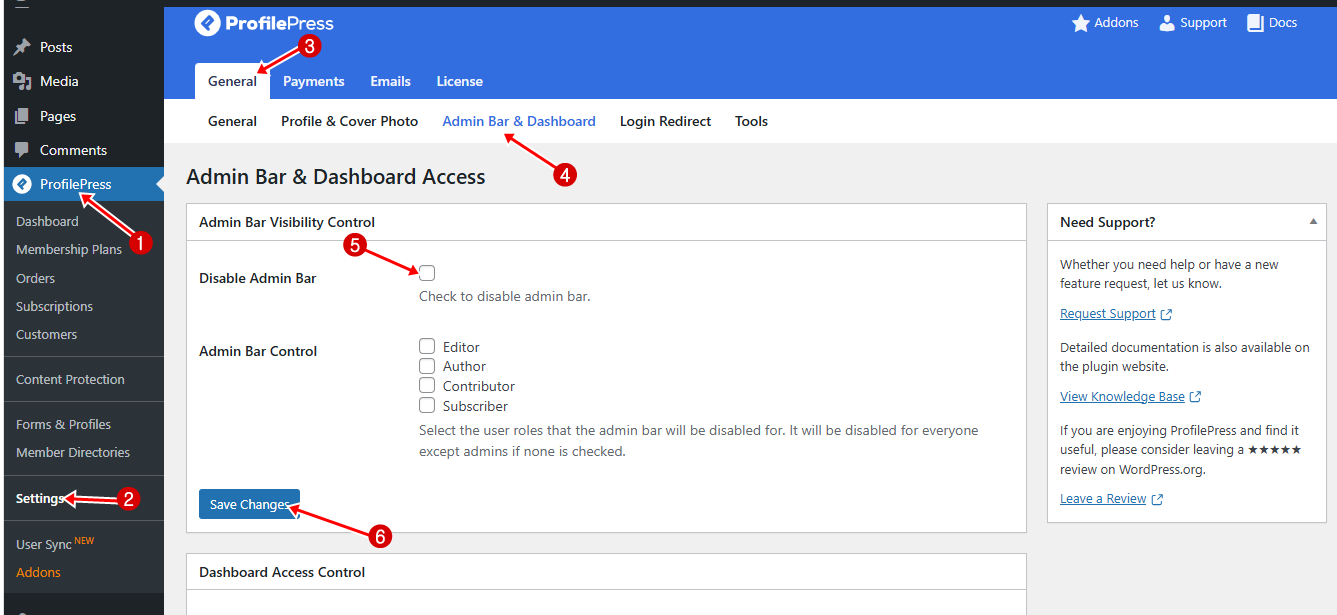The image size is (1337, 615).
Task: Open the Request Support link
Action: (x=1107, y=314)
